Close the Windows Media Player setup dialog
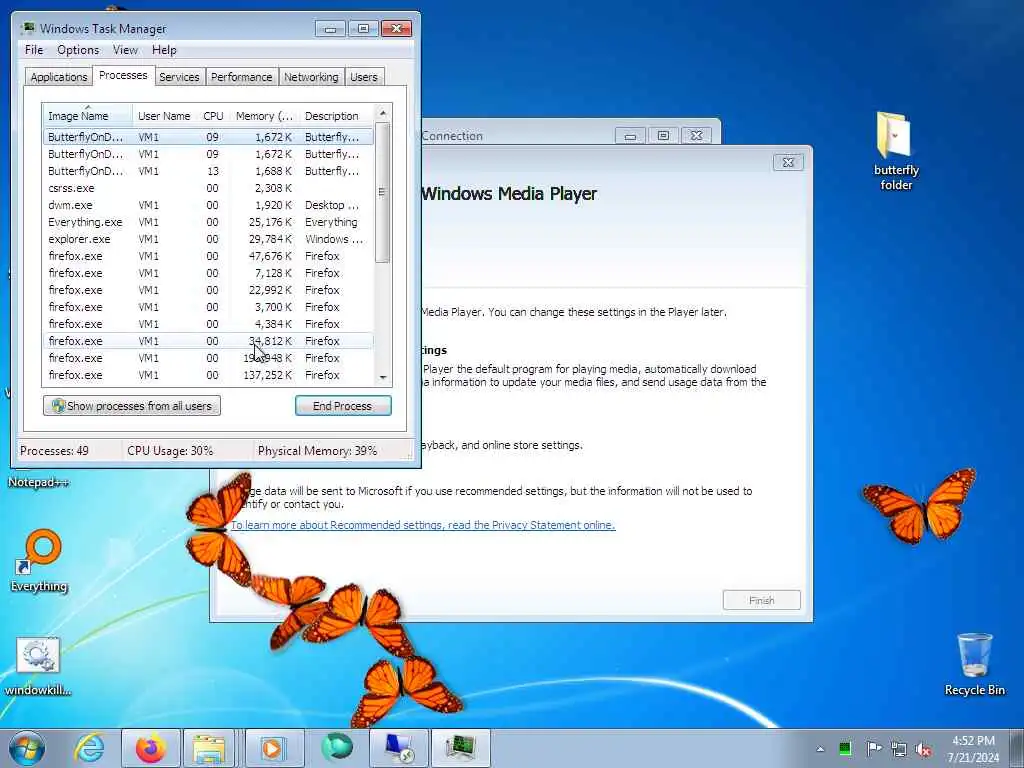Viewport: 1024px width, 768px height. tap(788, 163)
